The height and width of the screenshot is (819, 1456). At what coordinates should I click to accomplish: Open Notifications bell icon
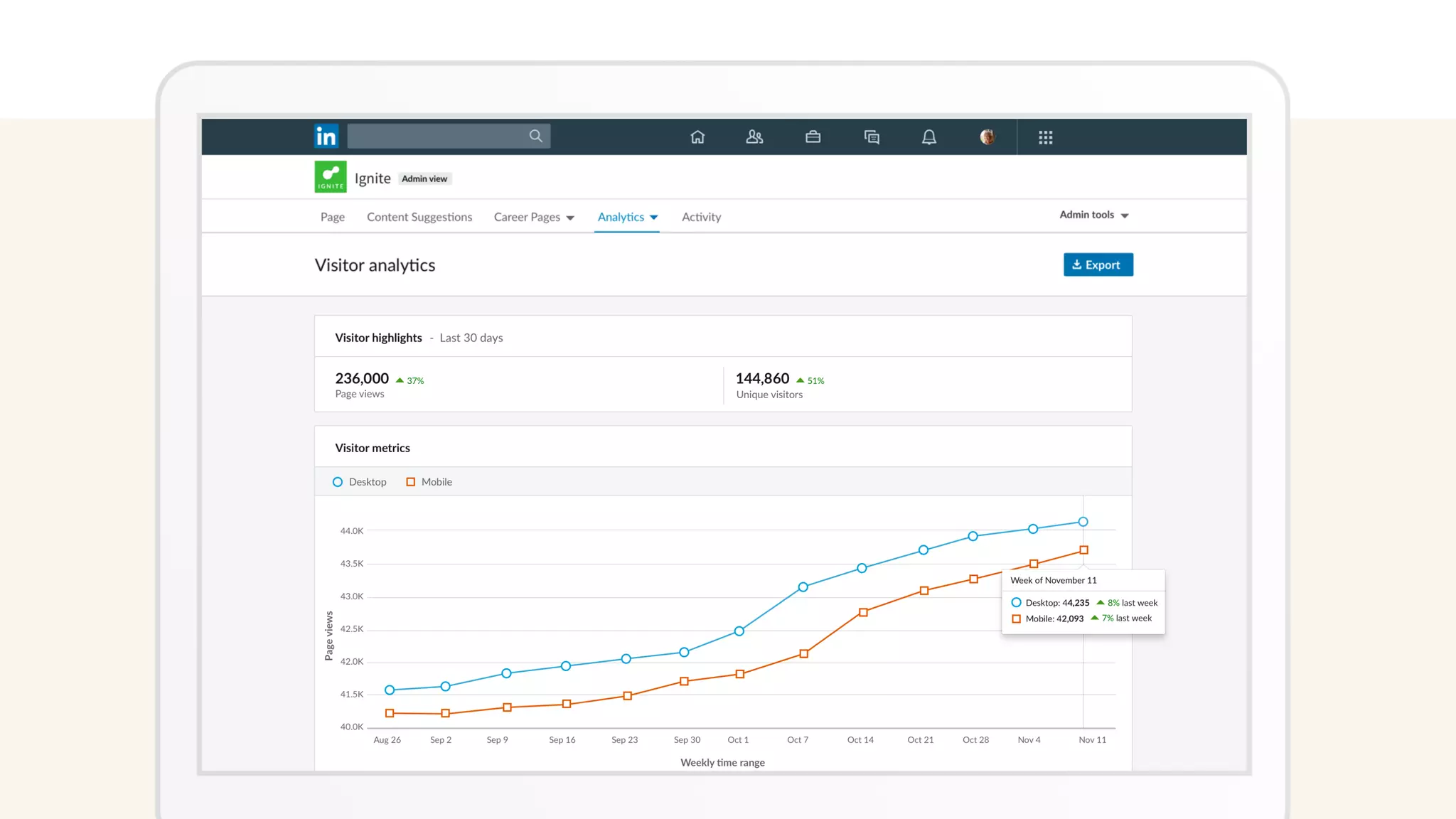(928, 136)
